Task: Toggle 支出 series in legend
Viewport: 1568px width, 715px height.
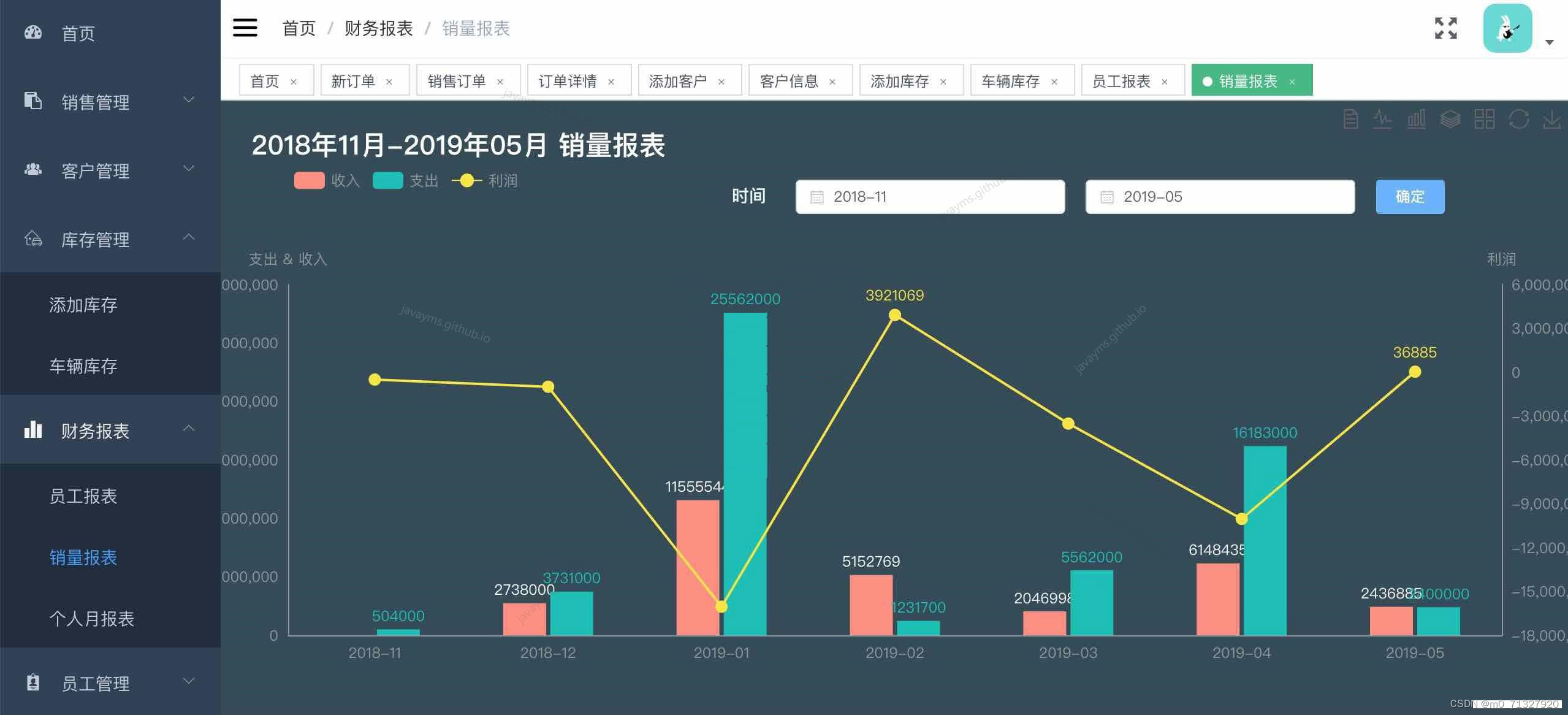Action: (405, 180)
